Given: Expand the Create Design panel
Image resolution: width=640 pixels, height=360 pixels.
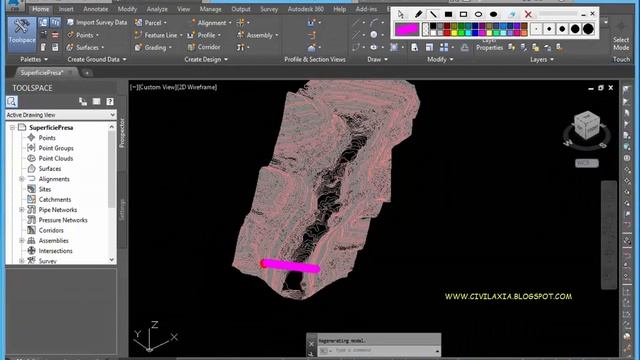Looking at the screenshot, I should pos(206,60).
